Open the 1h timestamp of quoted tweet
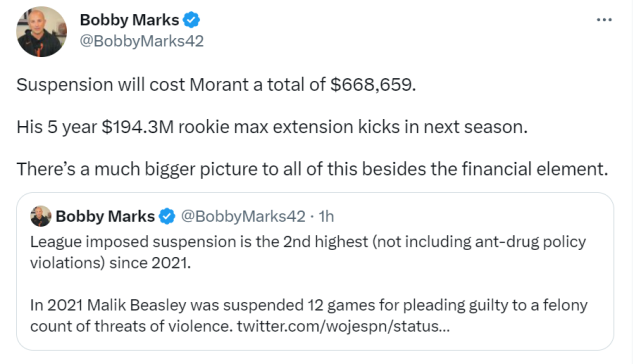Image resolution: width=641 pixels, height=364 pixels. coord(326,216)
